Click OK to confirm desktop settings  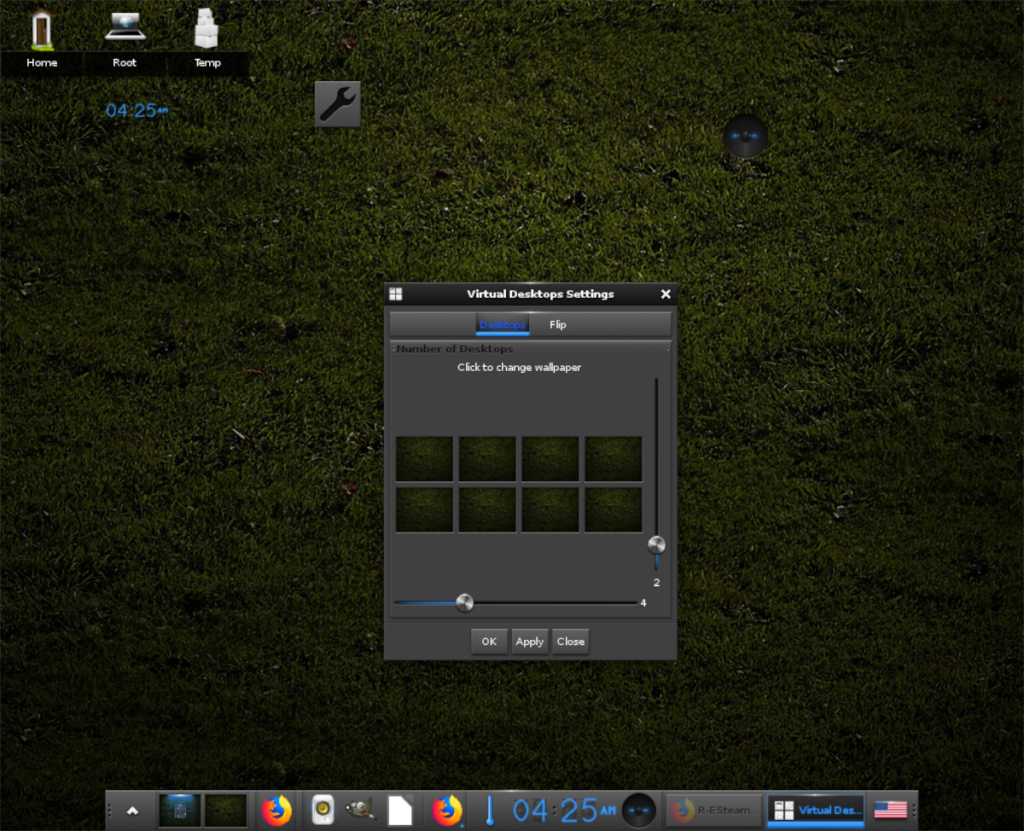click(489, 641)
